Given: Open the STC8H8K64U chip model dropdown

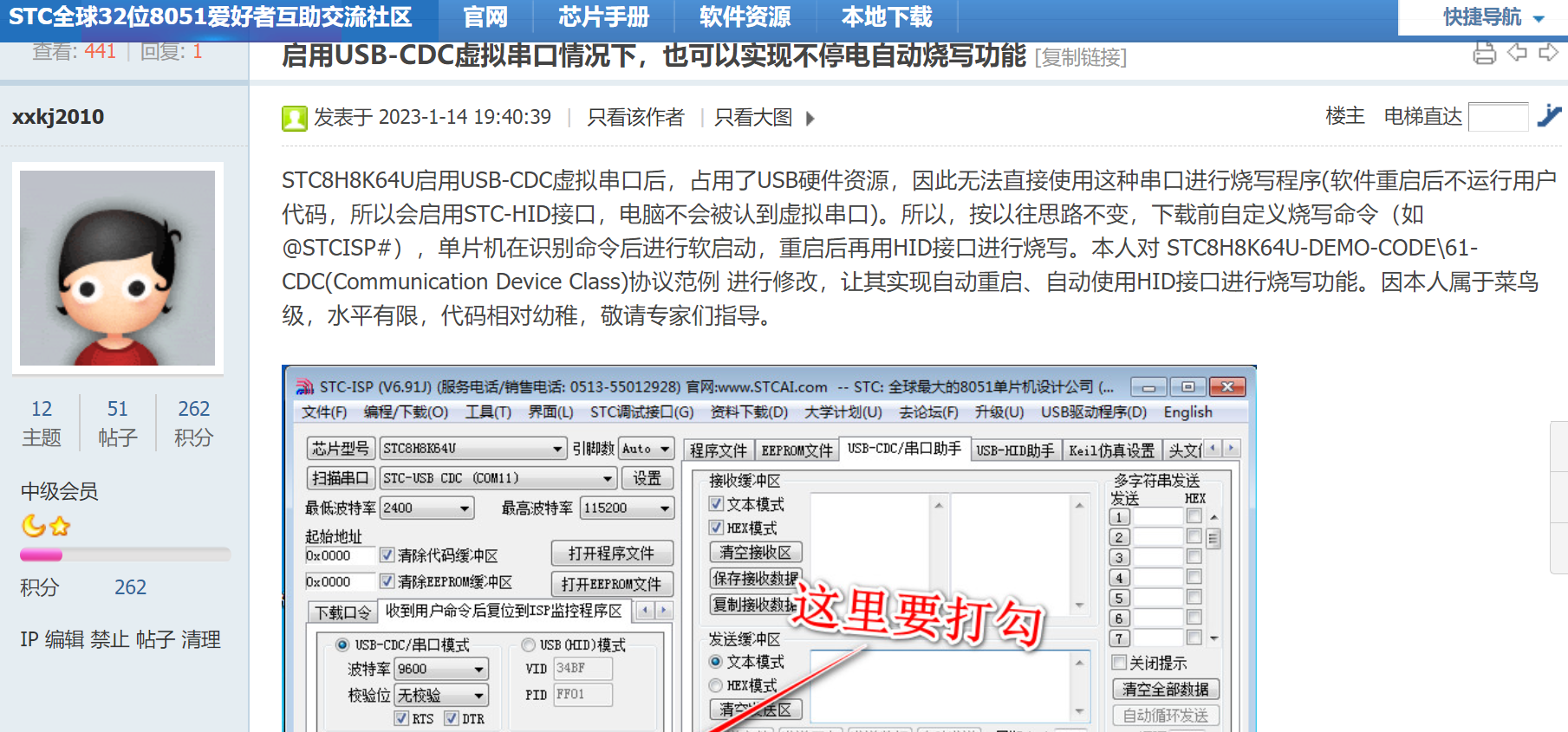Looking at the screenshot, I should point(473,449).
